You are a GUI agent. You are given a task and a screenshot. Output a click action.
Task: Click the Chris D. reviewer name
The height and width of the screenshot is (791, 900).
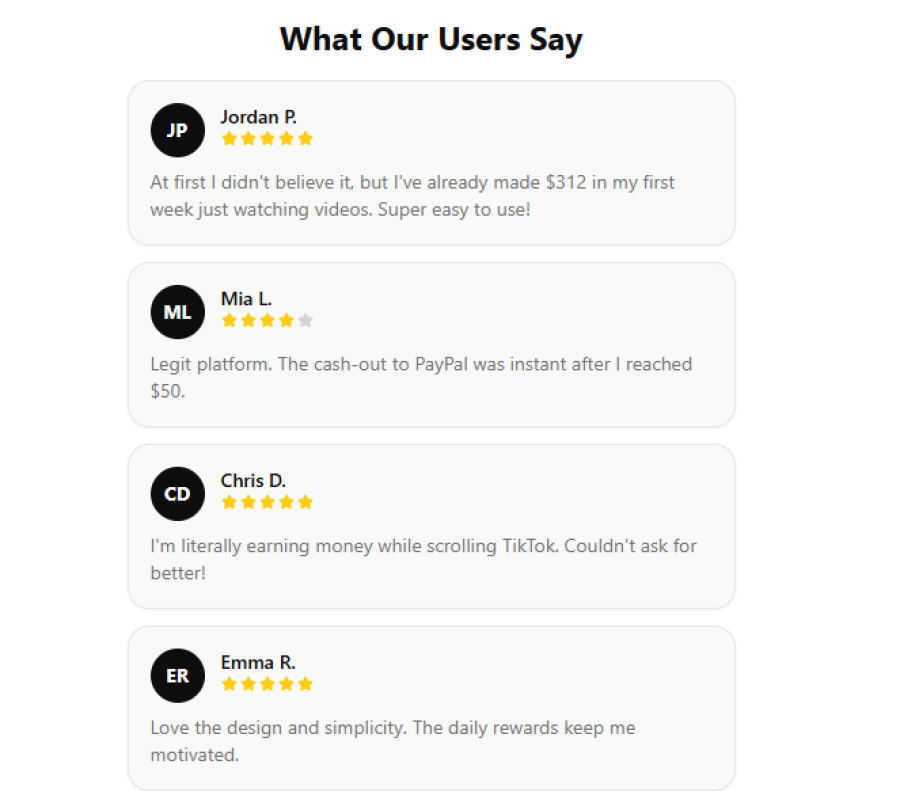[x=253, y=481]
